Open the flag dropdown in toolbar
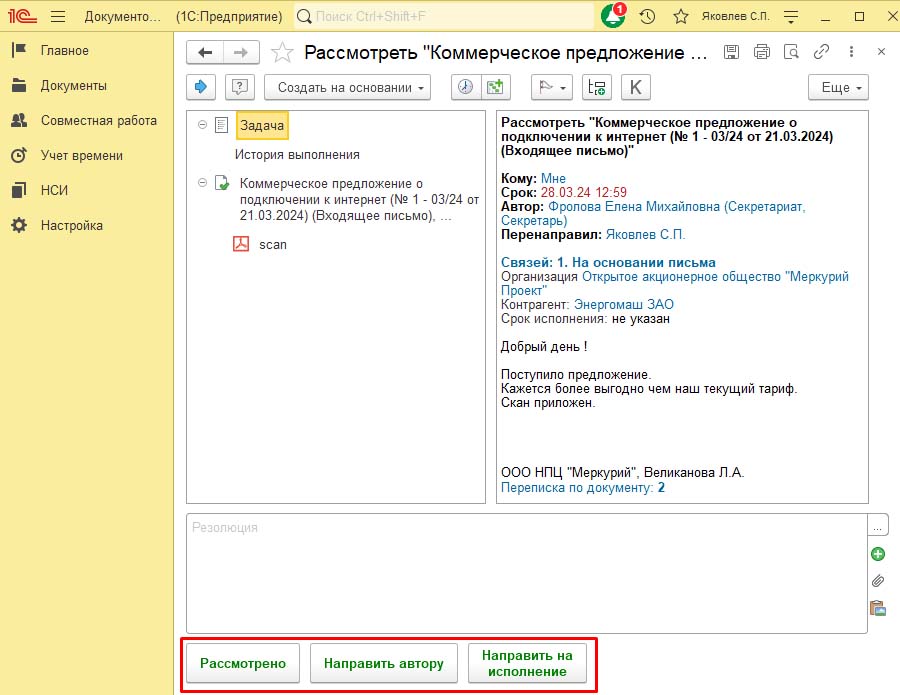This screenshot has width=900, height=695. click(551, 87)
